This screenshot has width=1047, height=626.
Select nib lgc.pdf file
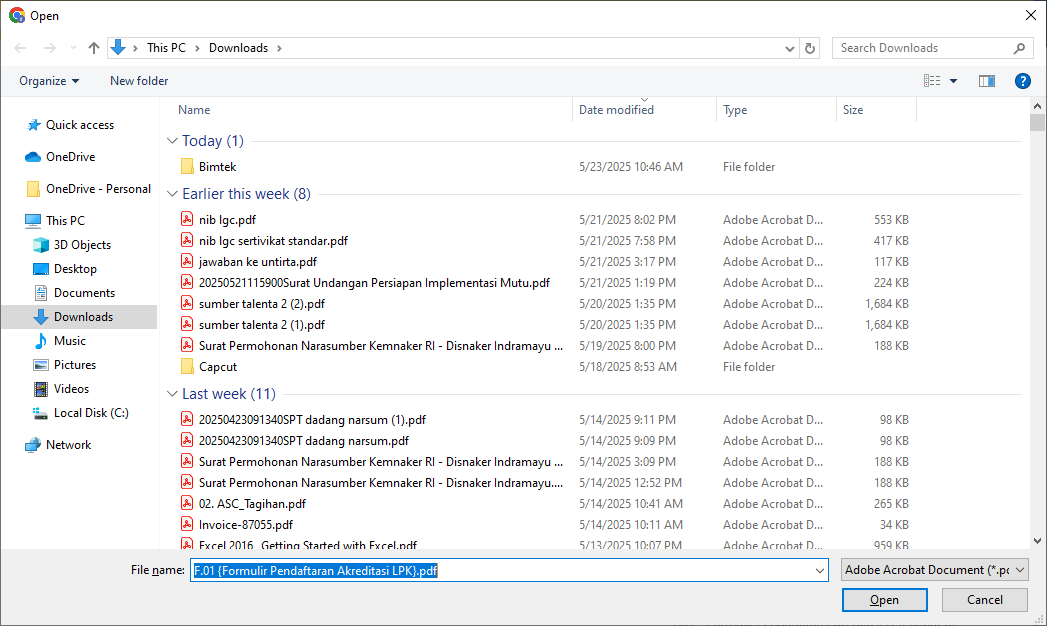[228, 220]
